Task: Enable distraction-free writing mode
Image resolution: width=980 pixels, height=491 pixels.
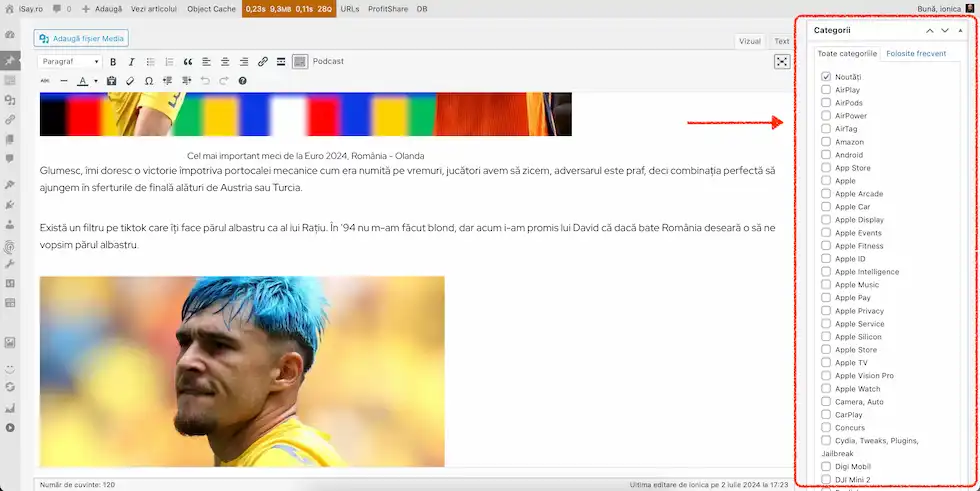Action: click(782, 62)
